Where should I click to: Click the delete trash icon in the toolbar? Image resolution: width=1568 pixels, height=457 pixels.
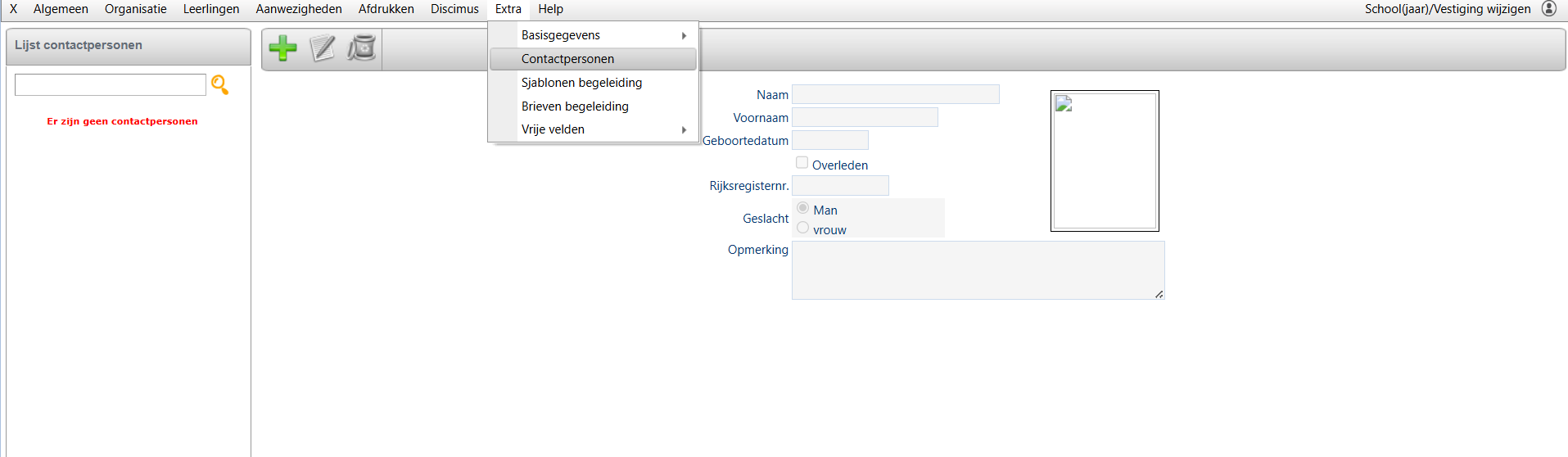coord(361,48)
